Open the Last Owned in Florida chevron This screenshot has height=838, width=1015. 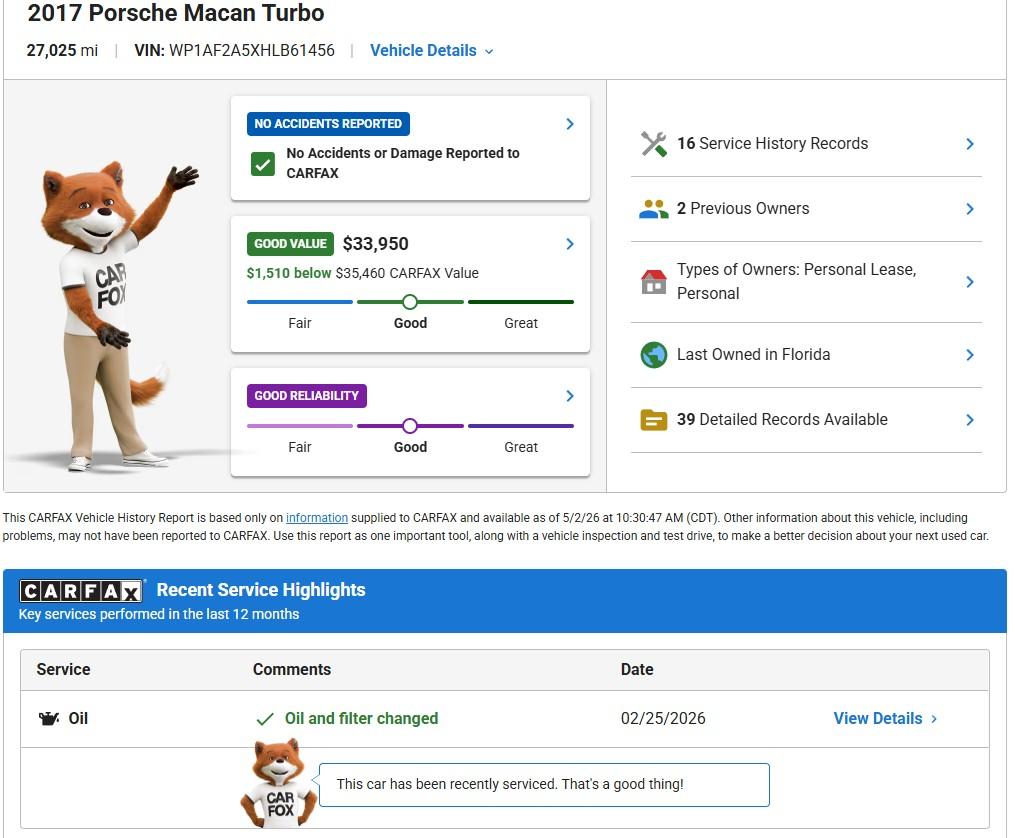(x=970, y=355)
